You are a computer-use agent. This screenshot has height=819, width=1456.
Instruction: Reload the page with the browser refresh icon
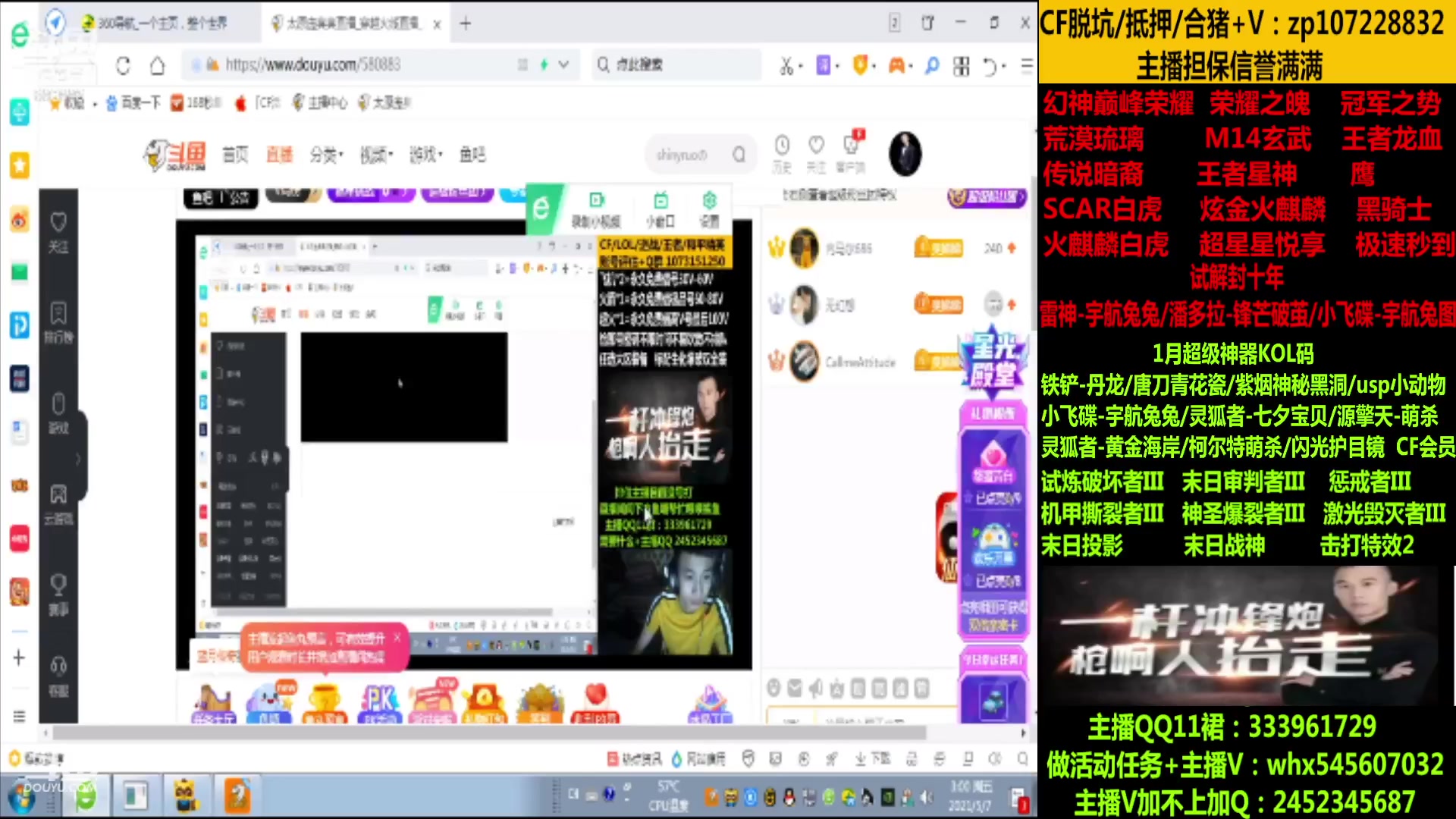[123, 66]
